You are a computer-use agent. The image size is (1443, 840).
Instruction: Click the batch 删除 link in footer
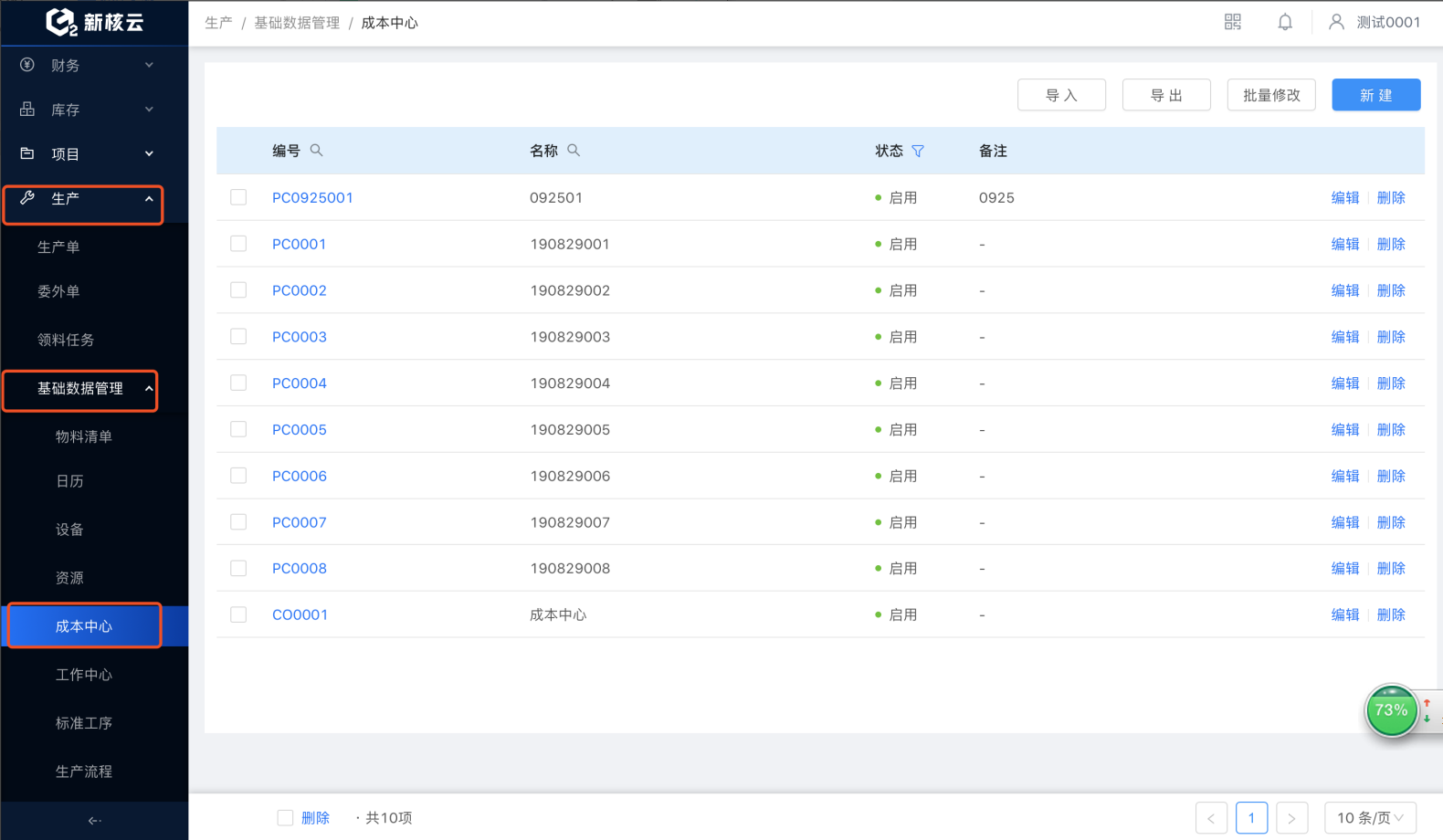tap(315, 818)
